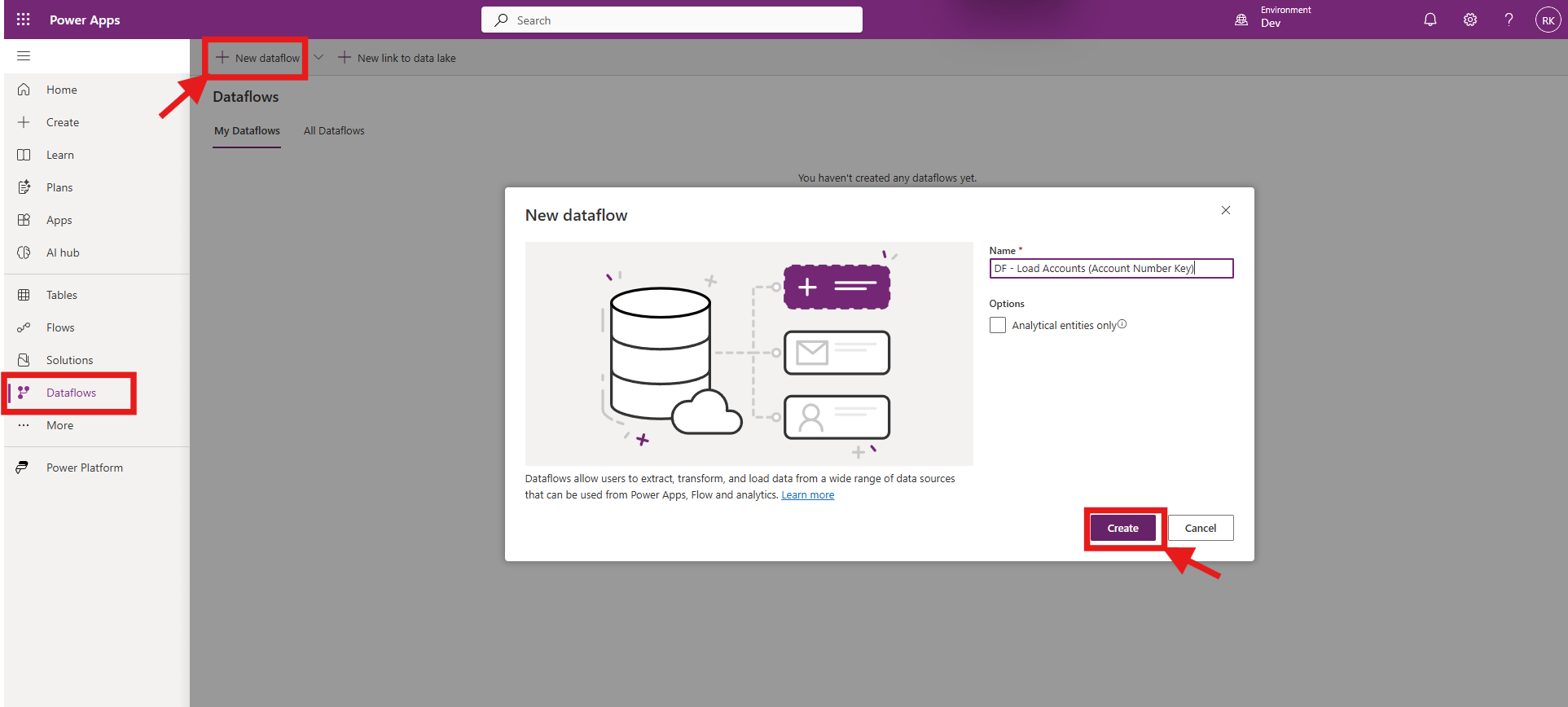Open the RK account avatar
The height and width of the screenshot is (707, 1568).
pyautogui.click(x=1547, y=20)
